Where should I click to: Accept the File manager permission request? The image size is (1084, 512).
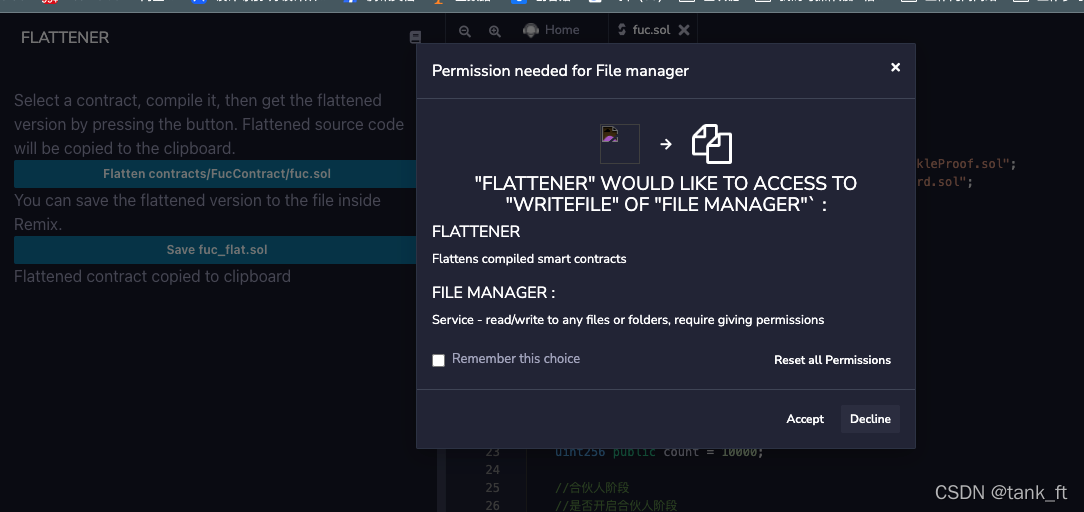pyautogui.click(x=805, y=419)
